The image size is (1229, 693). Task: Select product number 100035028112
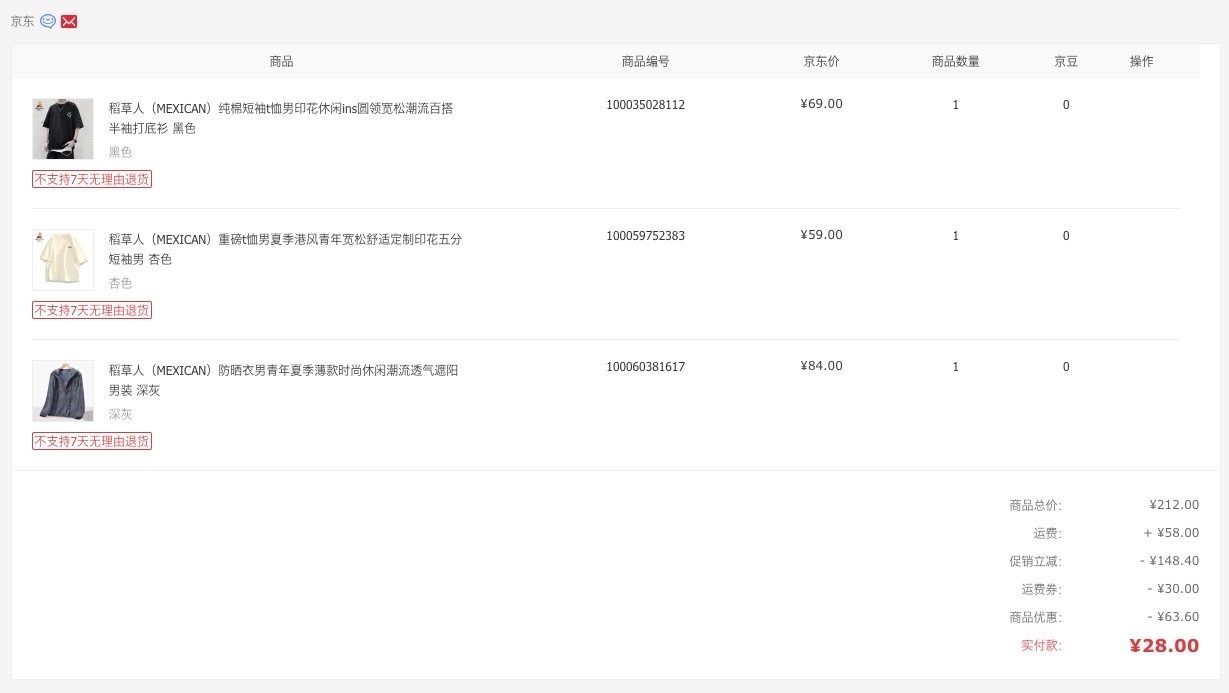click(645, 105)
